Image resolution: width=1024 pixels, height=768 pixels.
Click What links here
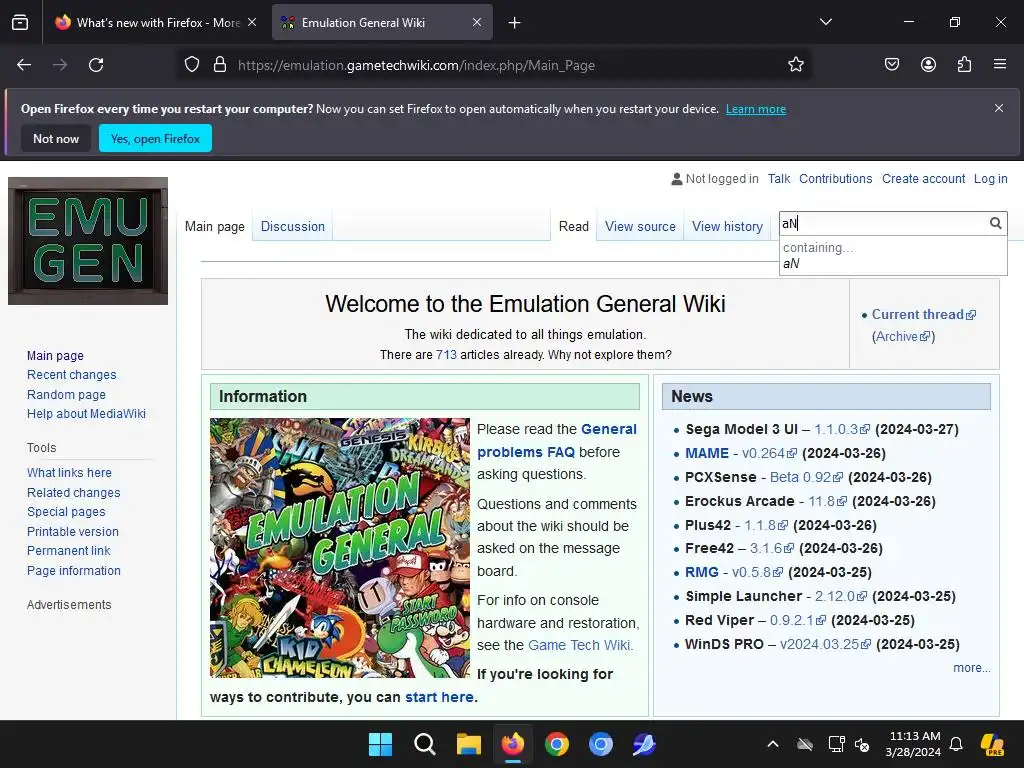69,473
